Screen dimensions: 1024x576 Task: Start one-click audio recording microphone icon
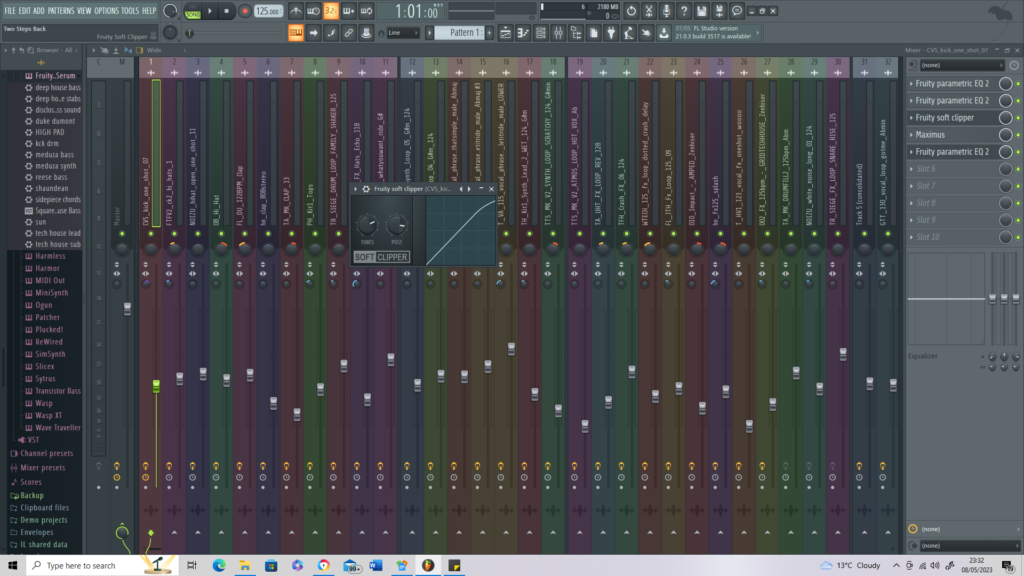666,11
